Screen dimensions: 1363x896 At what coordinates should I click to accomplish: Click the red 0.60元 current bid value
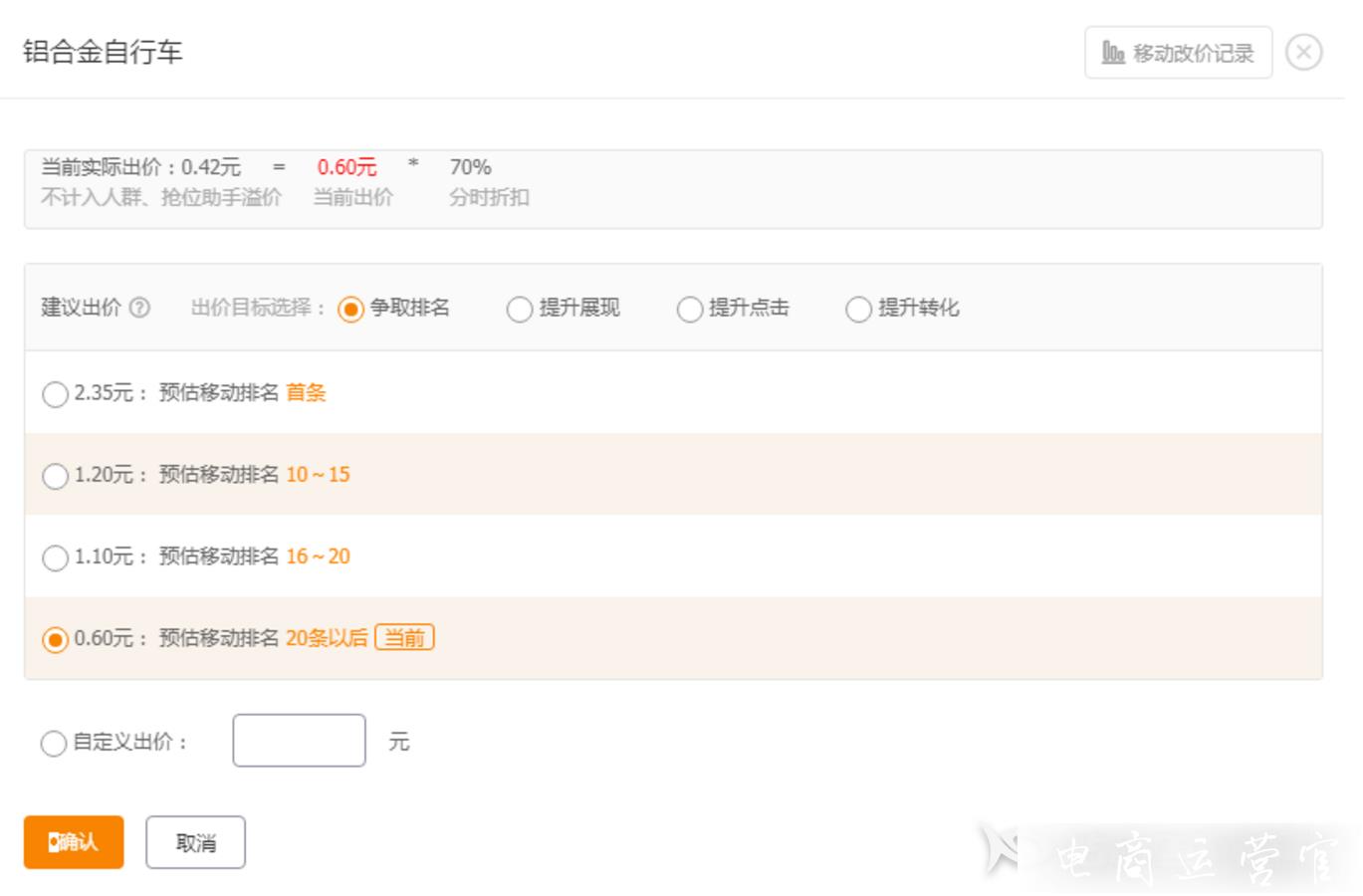346,167
